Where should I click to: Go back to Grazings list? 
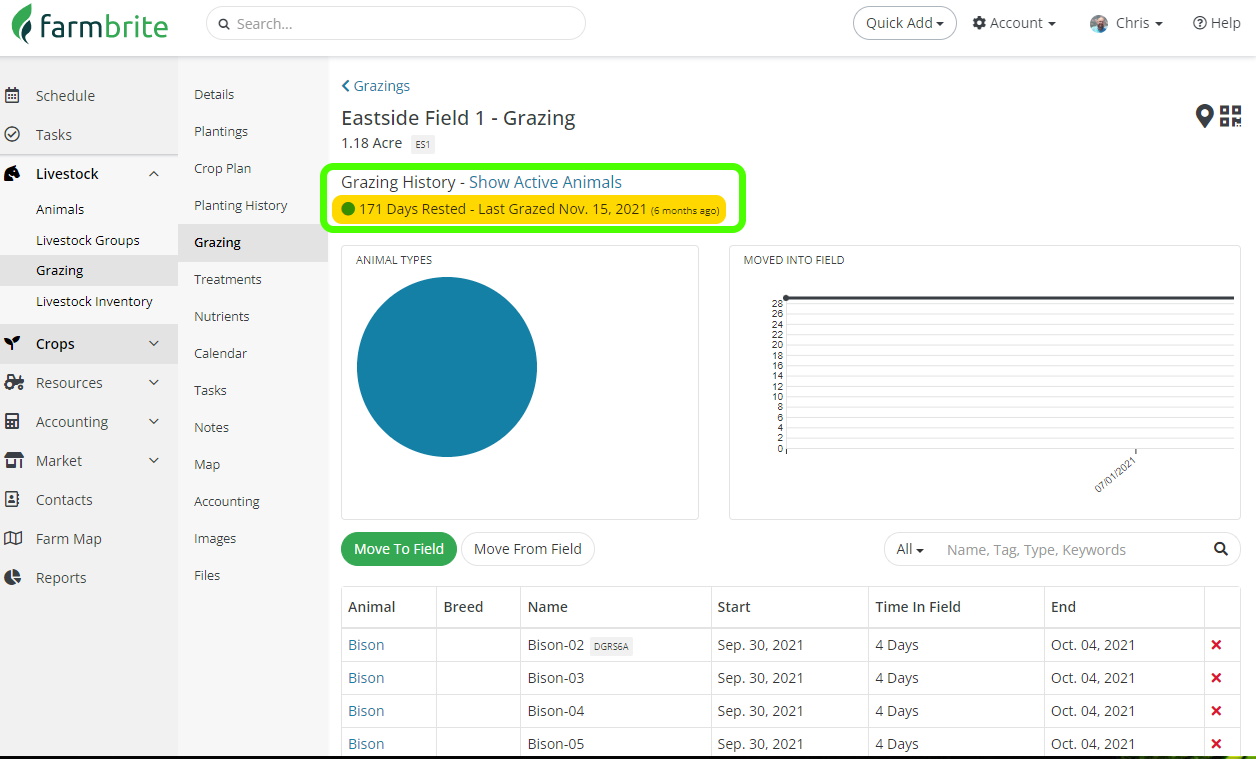[376, 86]
